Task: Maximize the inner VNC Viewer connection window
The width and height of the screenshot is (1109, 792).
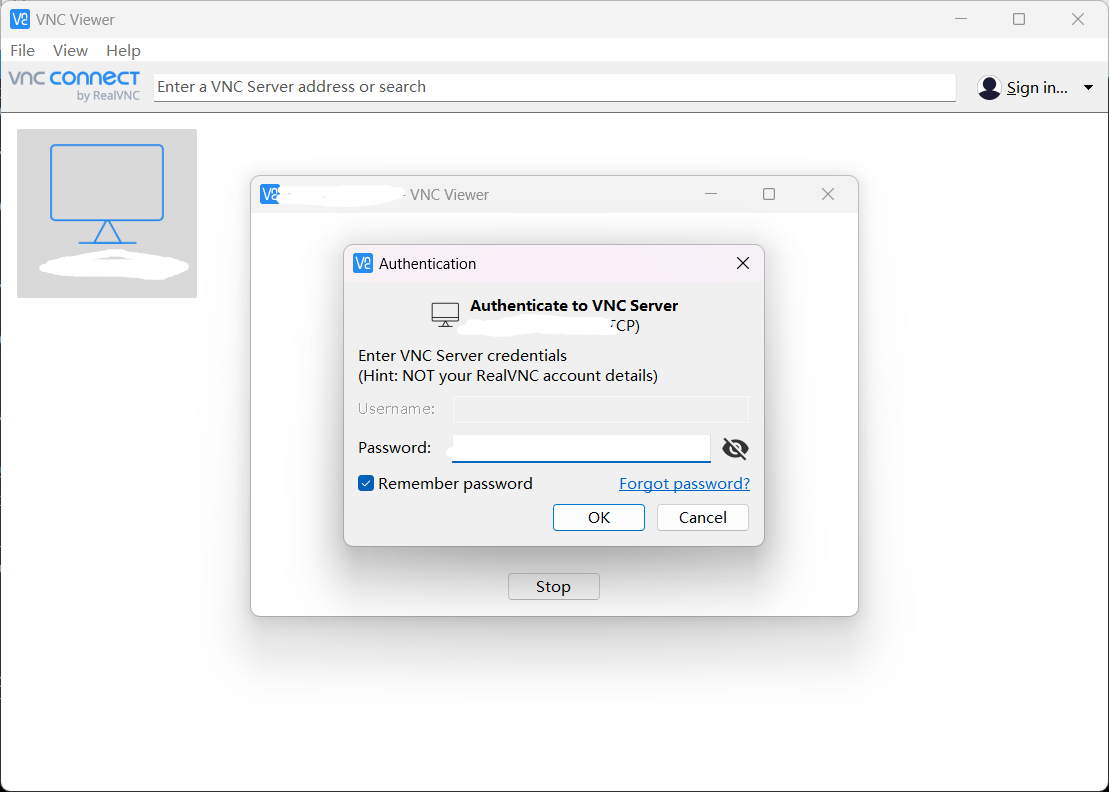Action: click(x=769, y=194)
